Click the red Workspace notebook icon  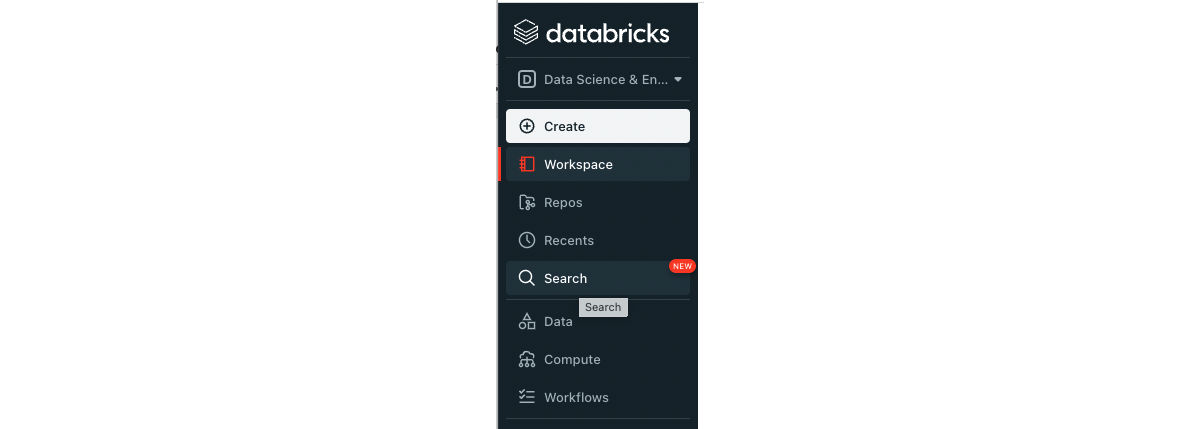[527, 164]
